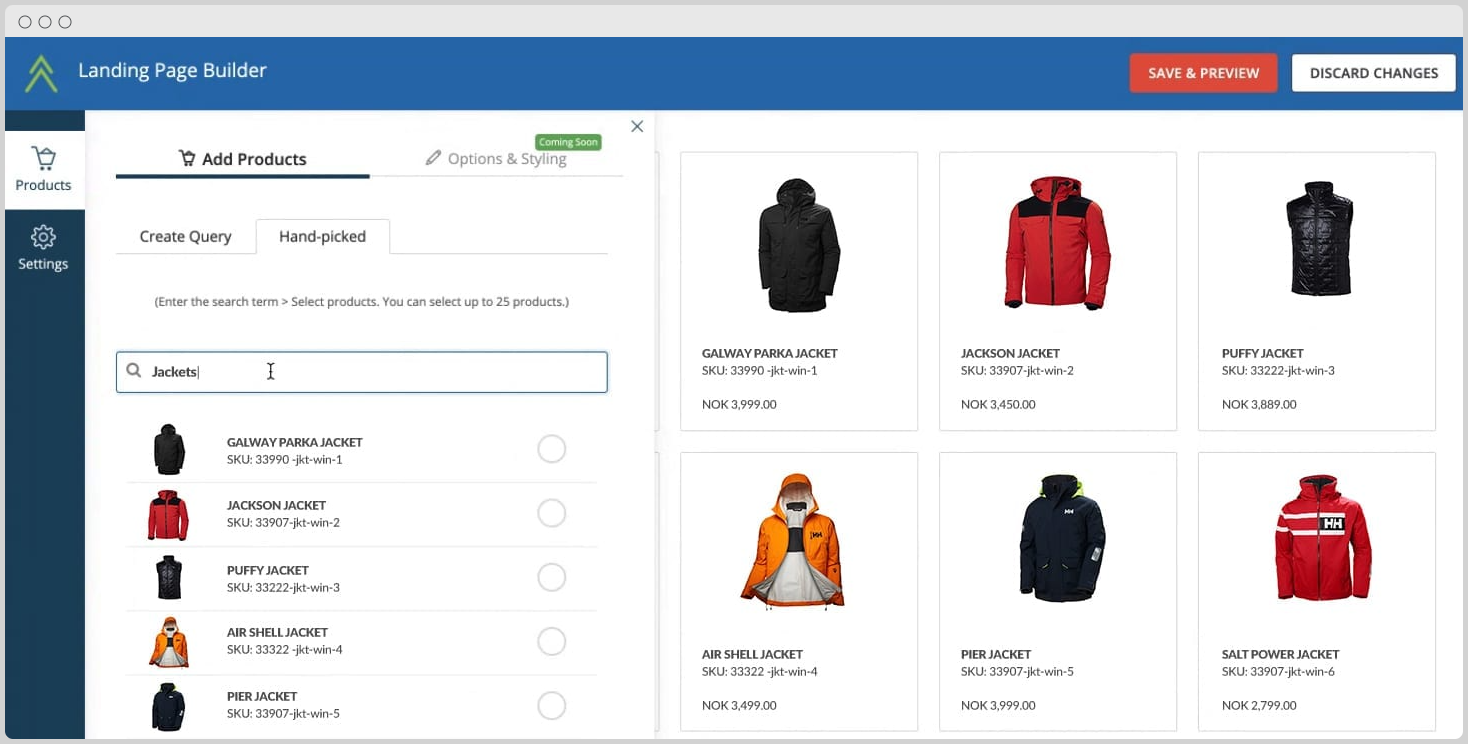The height and width of the screenshot is (744, 1468).
Task: Click Salt Power Jacket image in grid
Action: click(x=1322, y=538)
